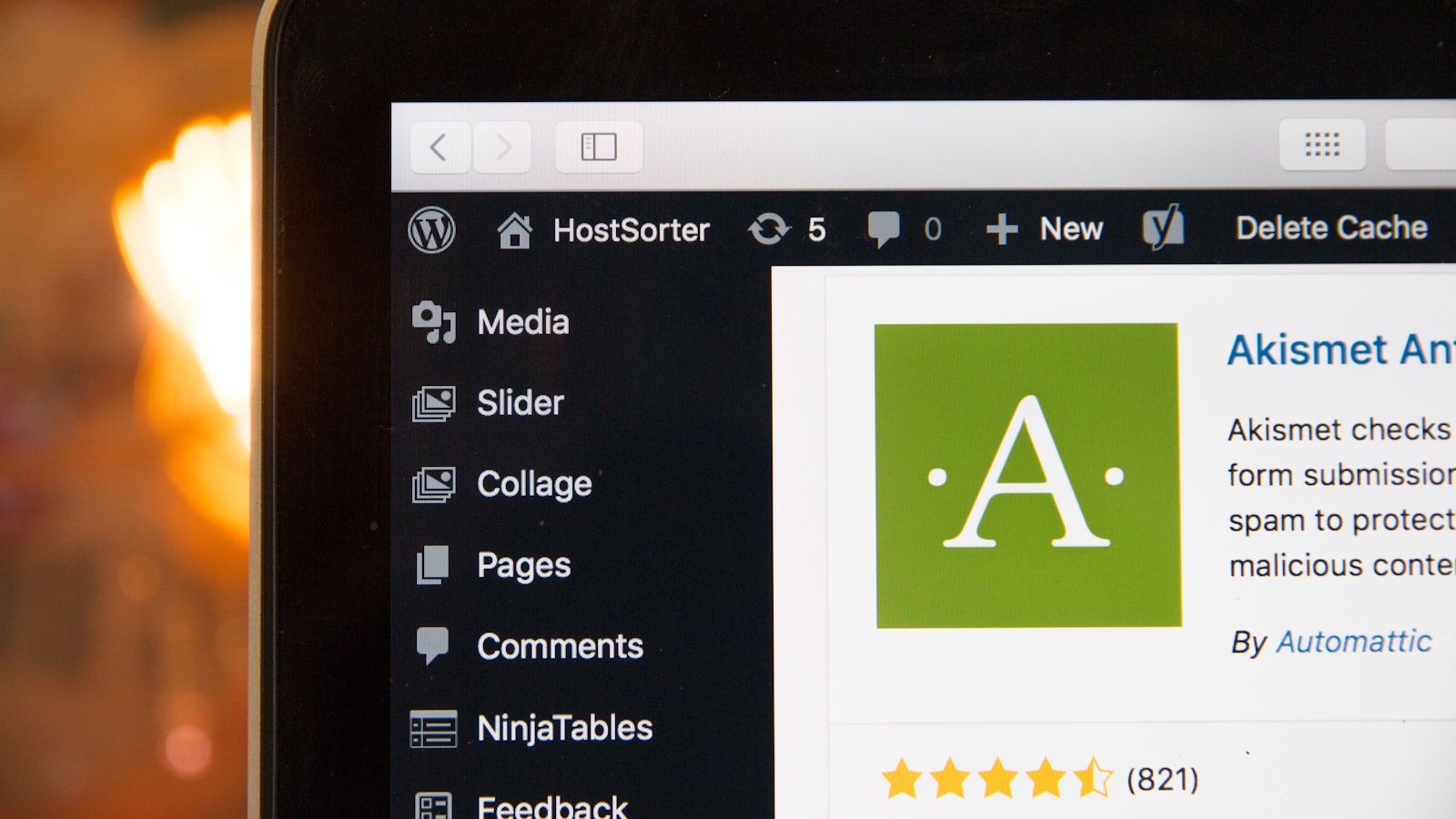Open Collage from the sidebar menu

coord(534,484)
